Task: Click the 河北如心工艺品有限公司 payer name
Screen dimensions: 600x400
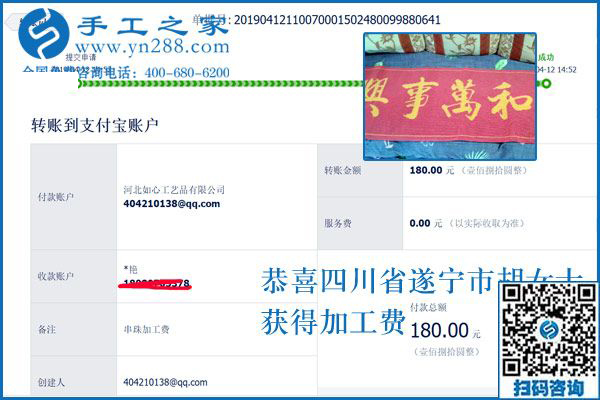Action: coord(173,189)
